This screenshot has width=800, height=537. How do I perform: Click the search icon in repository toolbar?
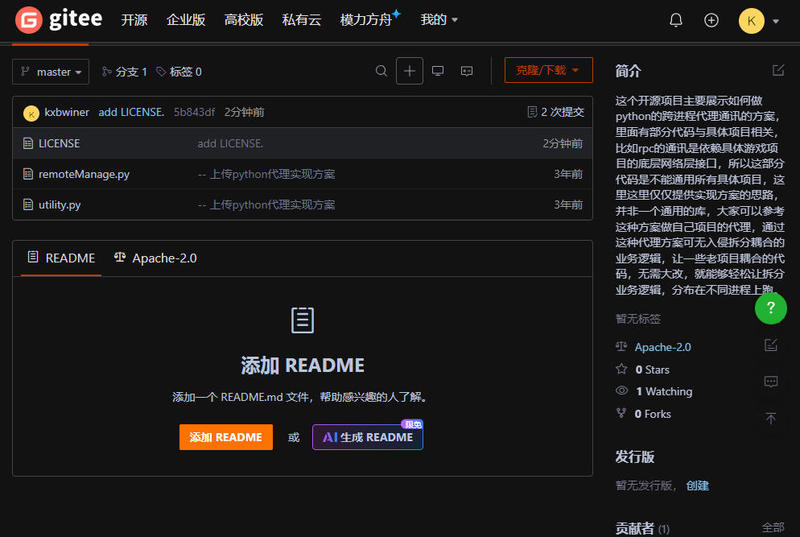point(381,71)
